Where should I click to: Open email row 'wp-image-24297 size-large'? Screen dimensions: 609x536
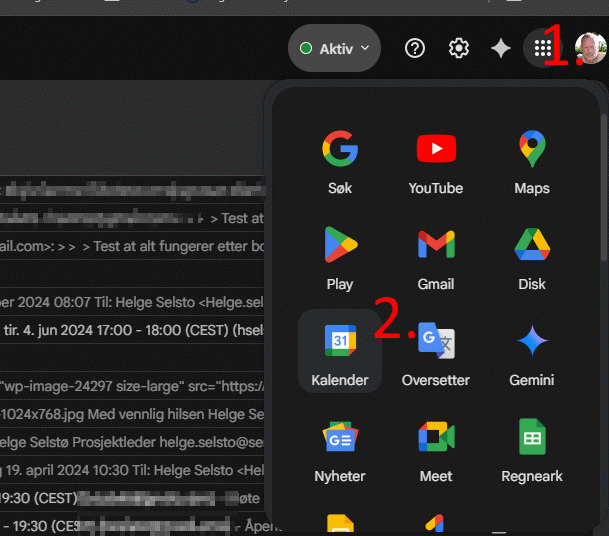tap(132, 386)
